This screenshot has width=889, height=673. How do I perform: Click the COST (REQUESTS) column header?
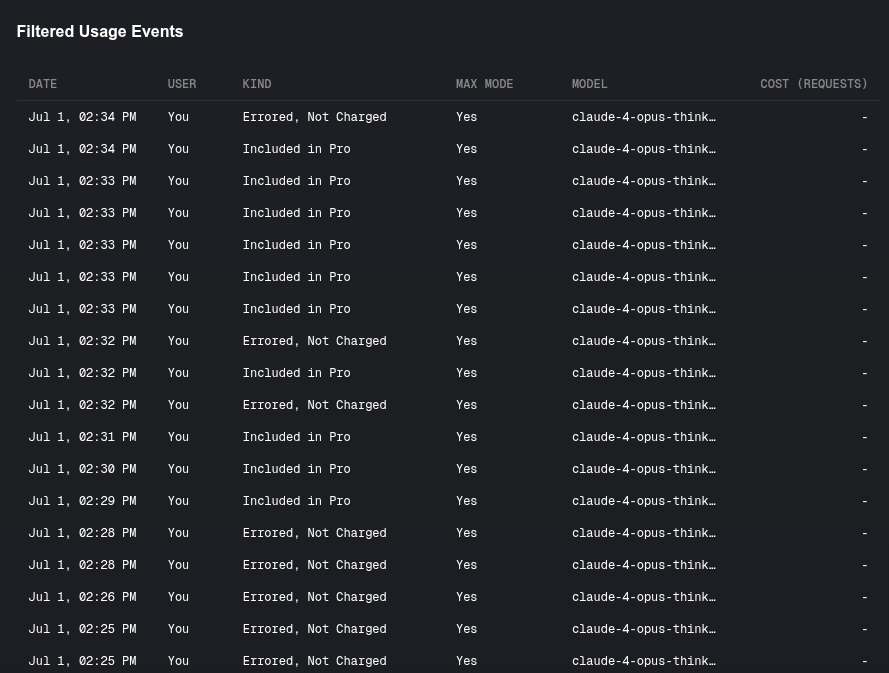point(814,84)
